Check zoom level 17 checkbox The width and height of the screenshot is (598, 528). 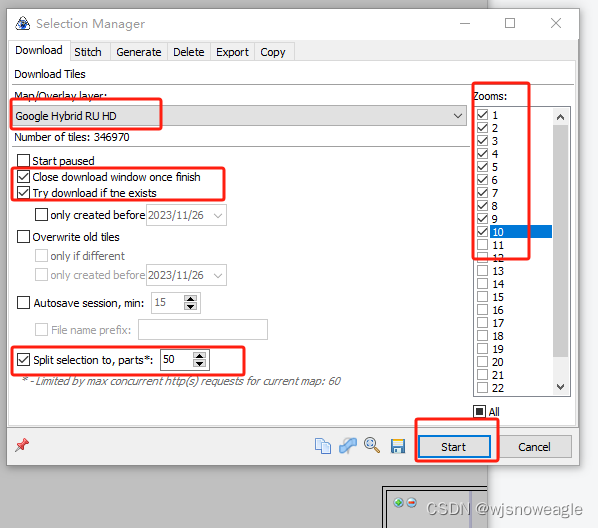tap(482, 323)
